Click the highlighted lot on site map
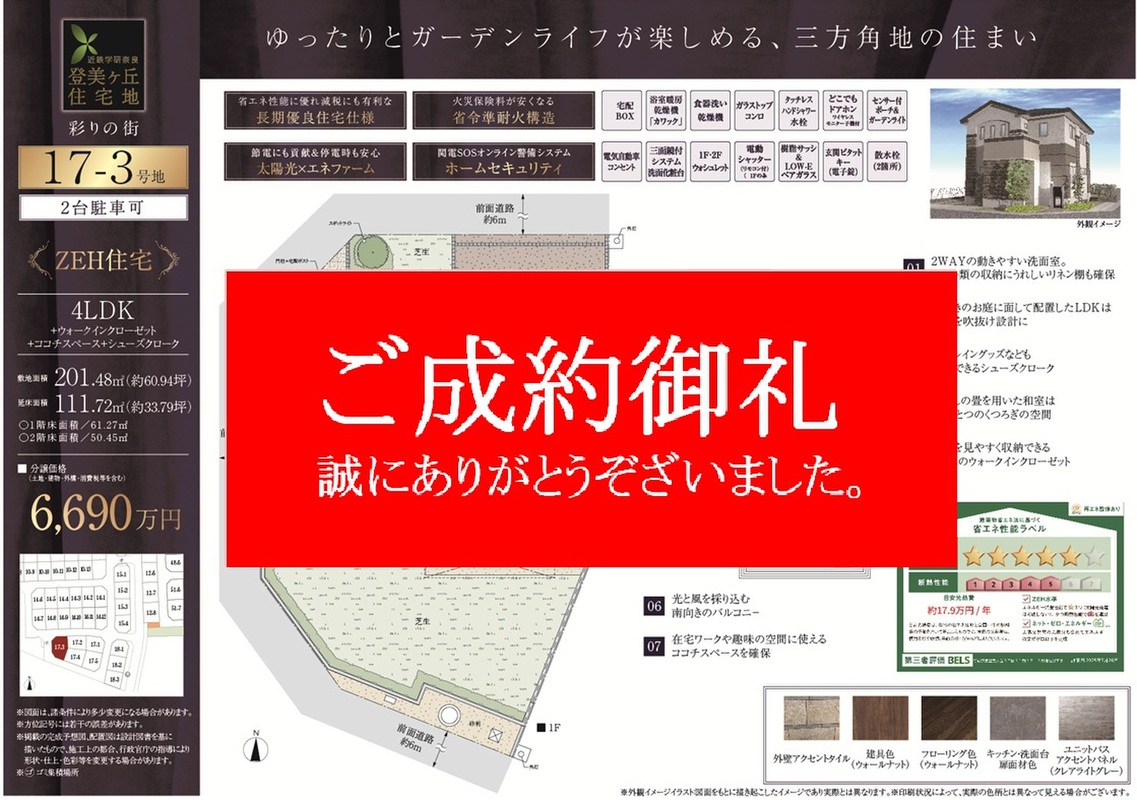 click(x=60, y=648)
